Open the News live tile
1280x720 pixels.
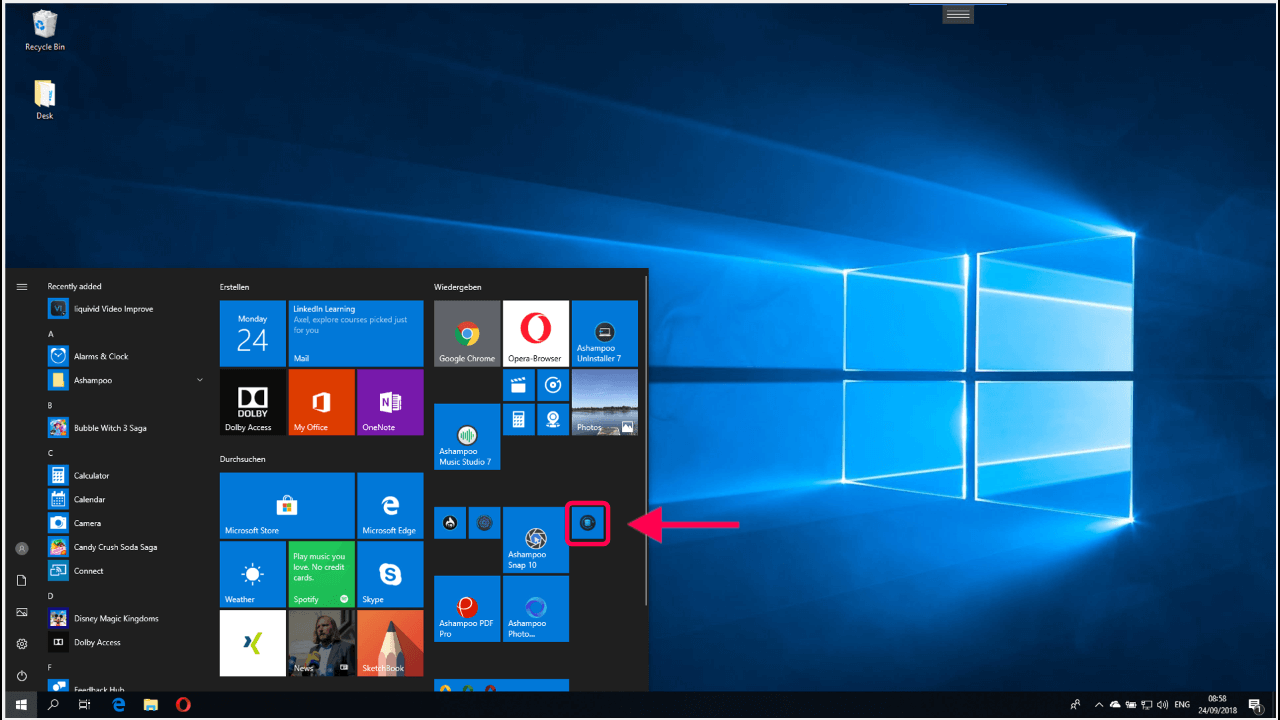click(321, 643)
